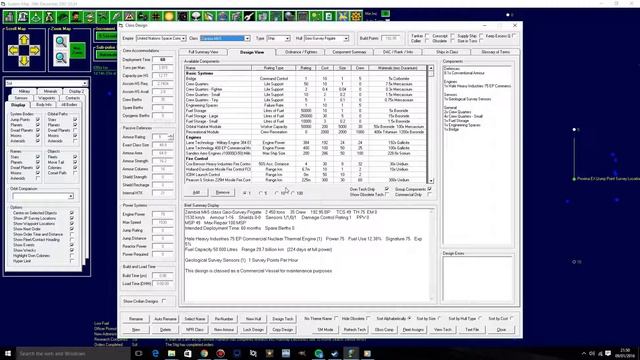640x360 pixels.
Task: Adjust the Armour Rating spinner arrows
Action: pyautogui.click(x=171, y=137)
